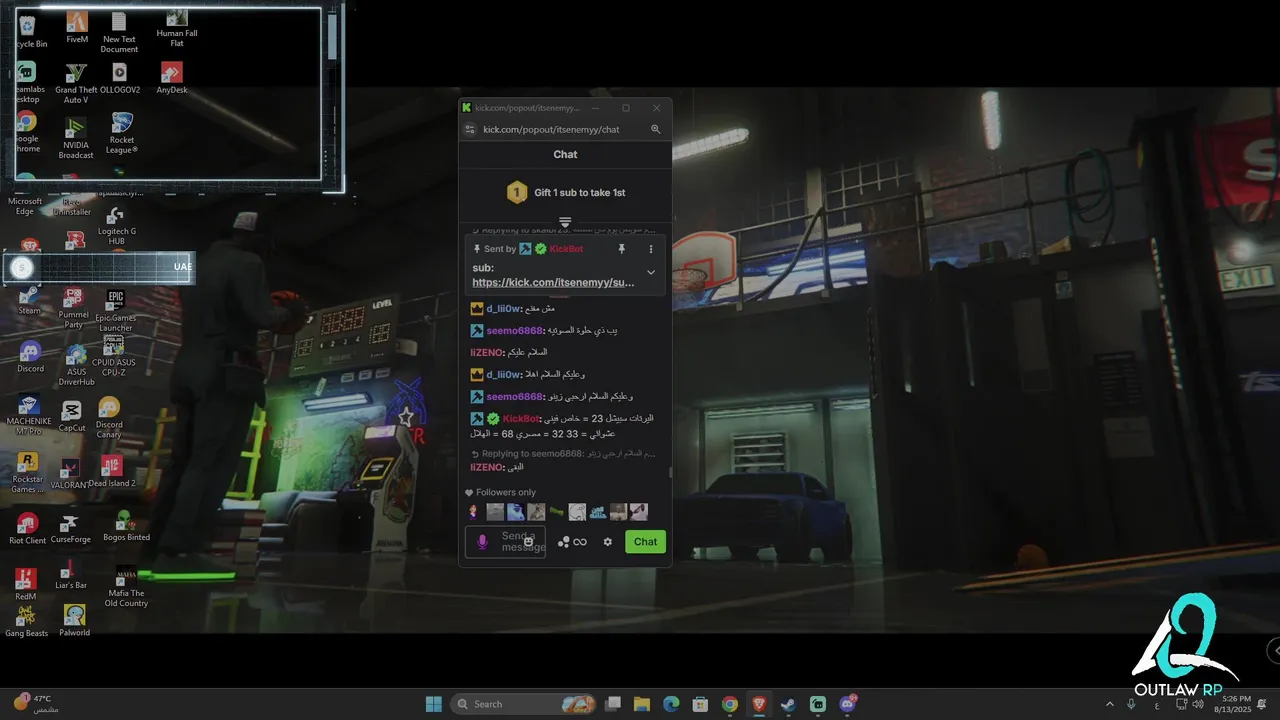Launch CurseForge desktop icon
Screen dimensions: 1280x720
click(x=70, y=530)
